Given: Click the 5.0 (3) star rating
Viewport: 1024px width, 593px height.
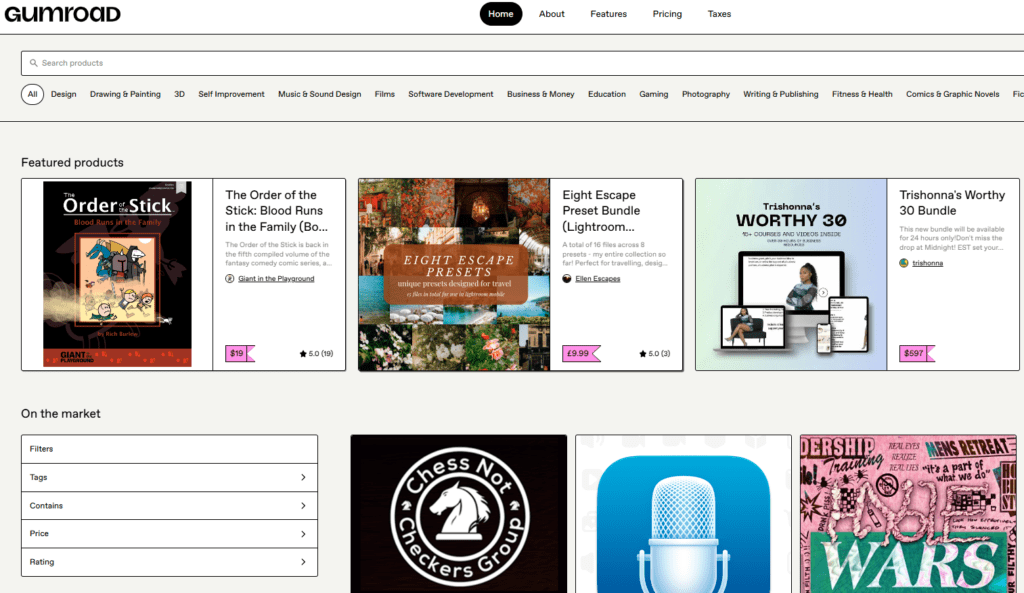Looking at the screenshot, I should (654, 354).
